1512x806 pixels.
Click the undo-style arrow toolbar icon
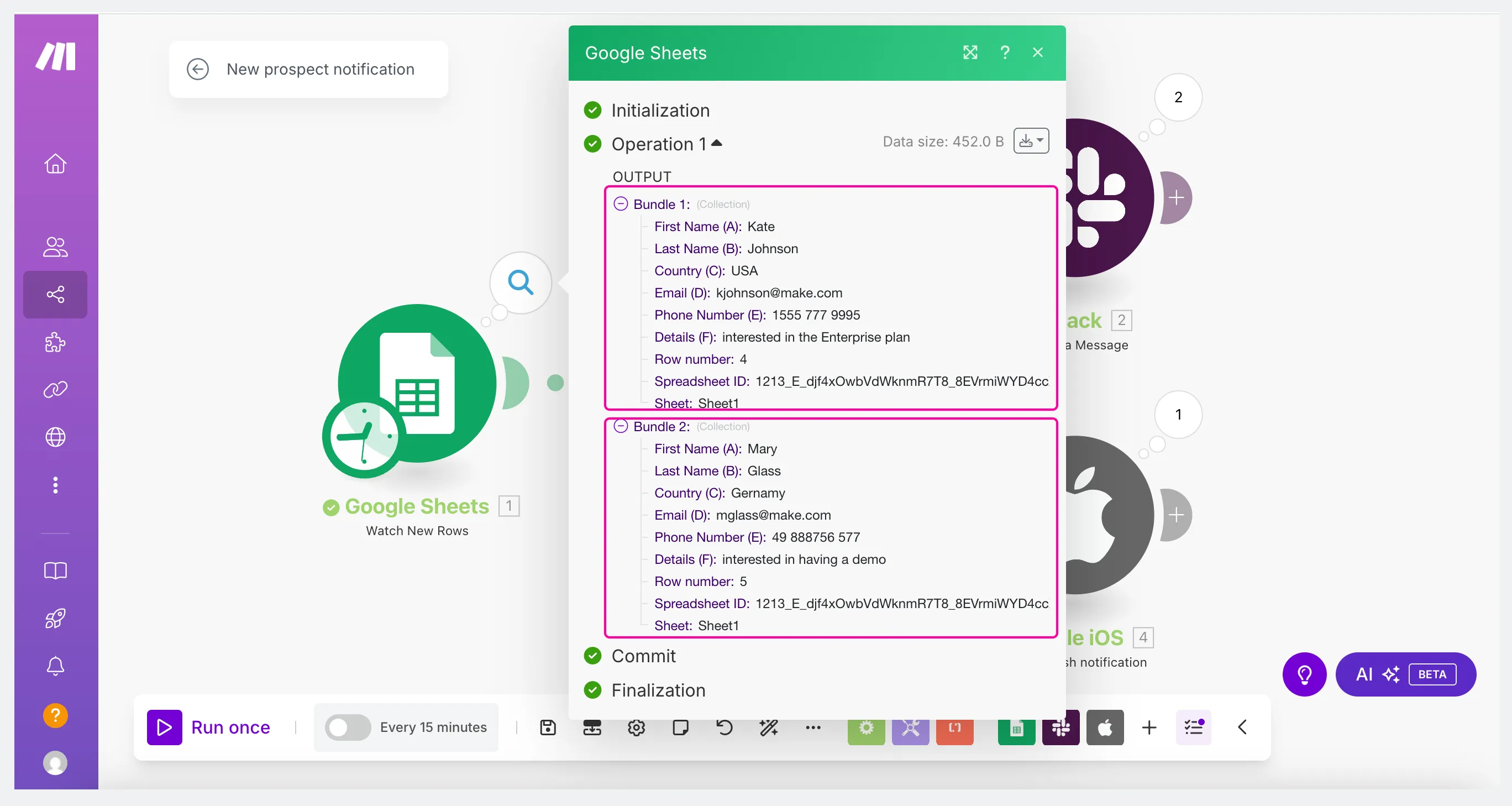[x=725, y=728]
